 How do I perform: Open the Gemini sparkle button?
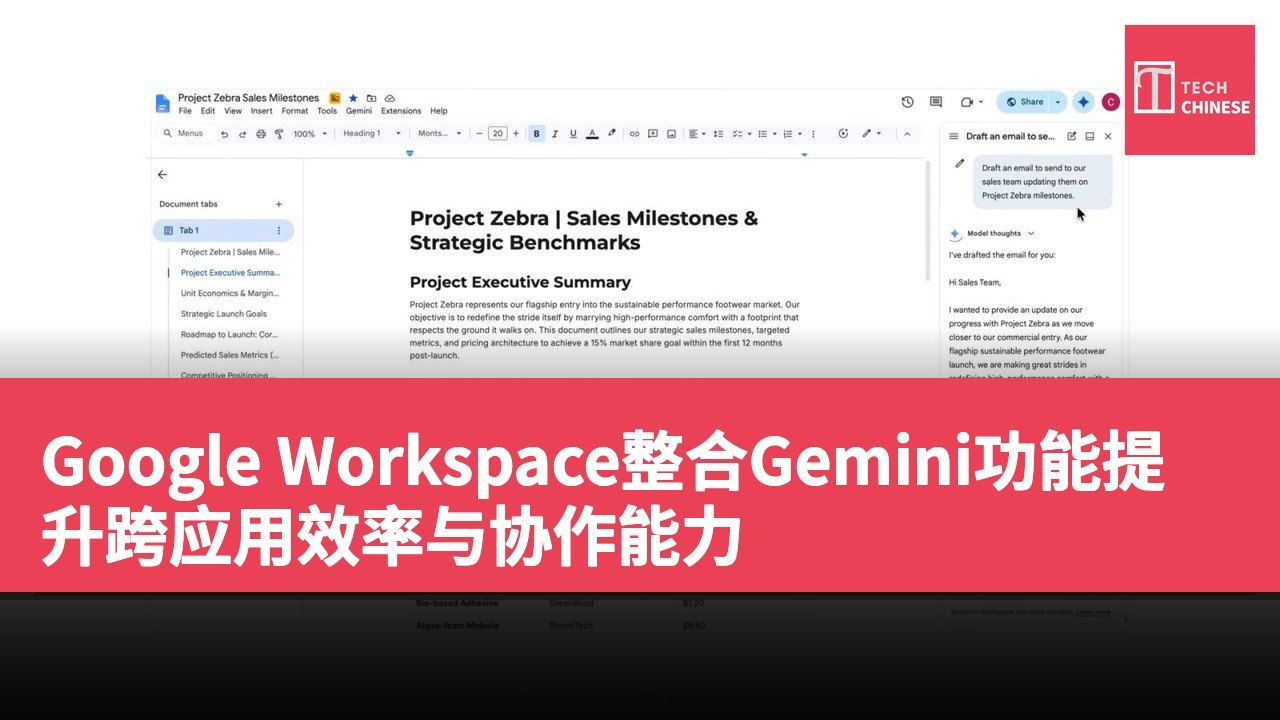pos(1083,102)
